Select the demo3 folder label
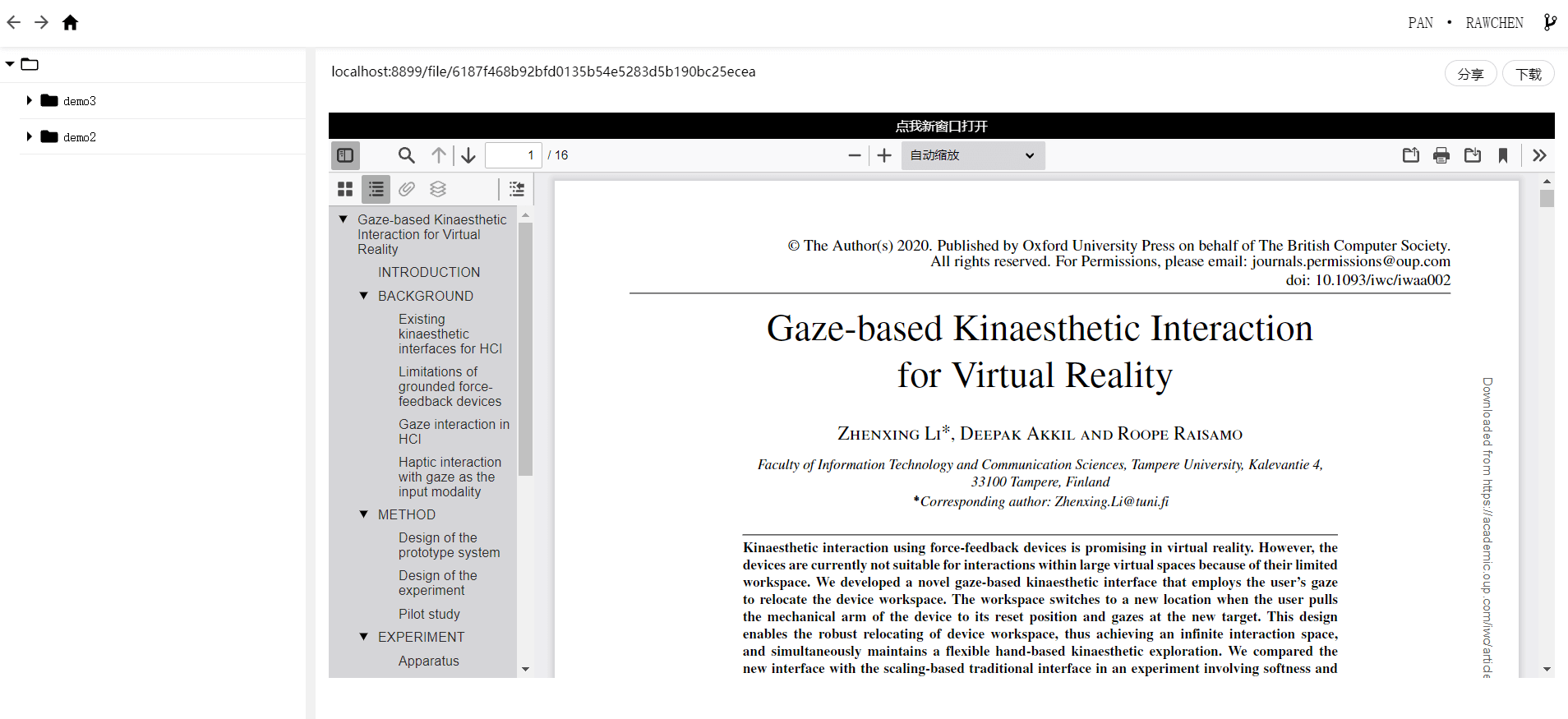The width and height of the screenshot is (1568, 719). (80, 101)
